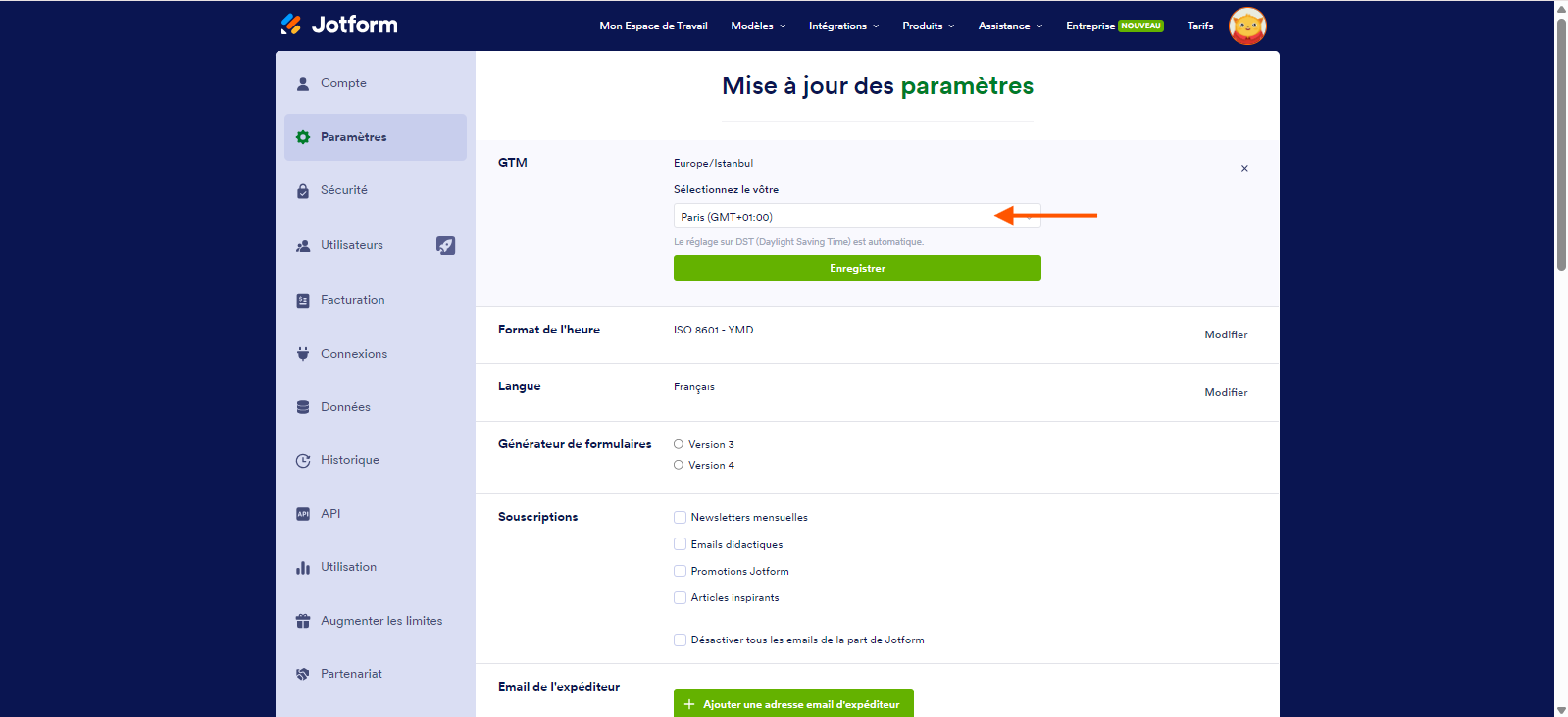The image size is (1568, 717).
Task: Click the Utilisation bar chart icon
Action: click(303, 568)
